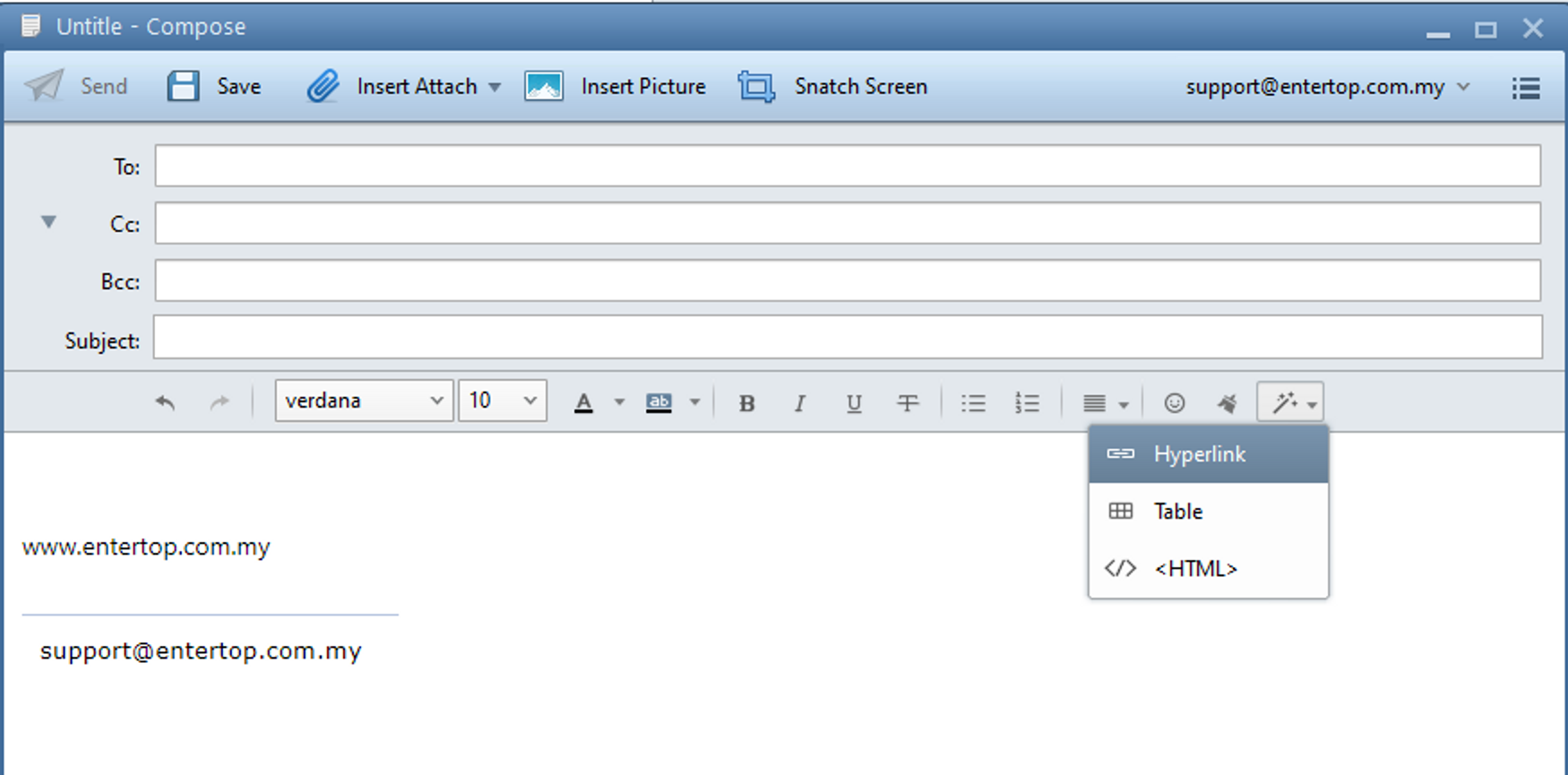Toggle italic formatting
The height and width of the screenshot is (775, 1568).
[799, 403]
